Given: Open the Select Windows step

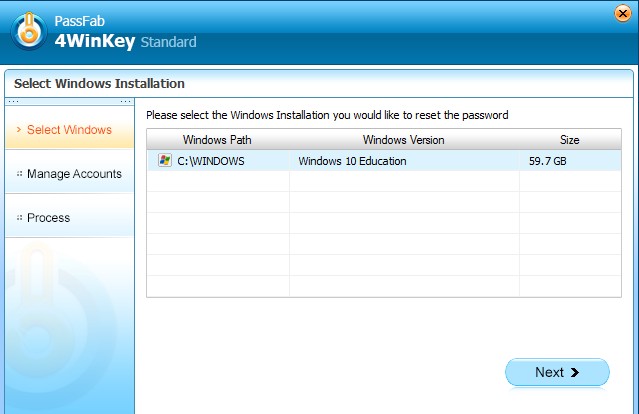Looking at the screenshot, I should 69,130.
